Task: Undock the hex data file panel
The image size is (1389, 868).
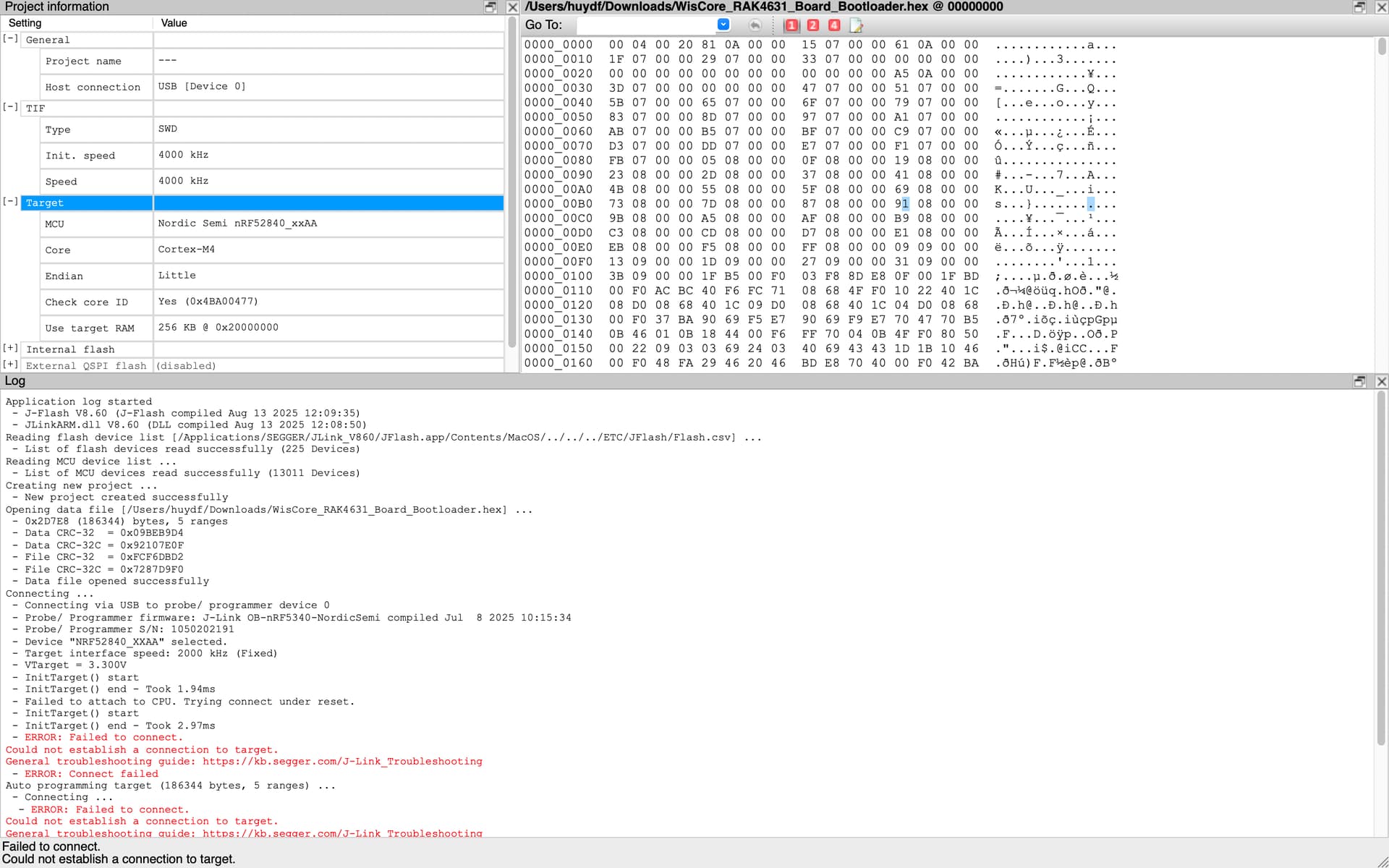Action: pyautogui.click(x=1359, y=7)
